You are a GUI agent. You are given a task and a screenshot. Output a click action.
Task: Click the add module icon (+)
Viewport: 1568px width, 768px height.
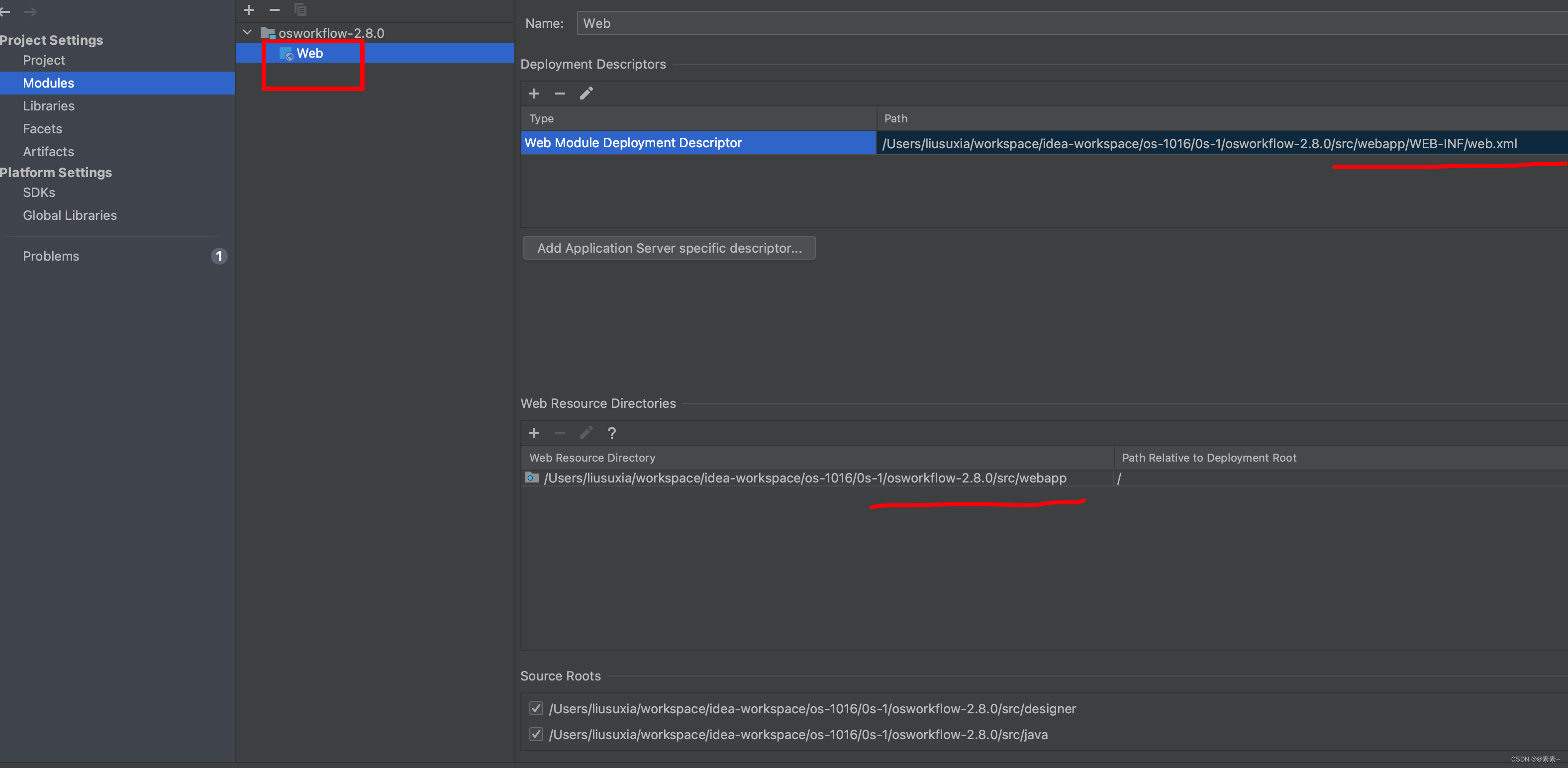[x=249, y=10]
